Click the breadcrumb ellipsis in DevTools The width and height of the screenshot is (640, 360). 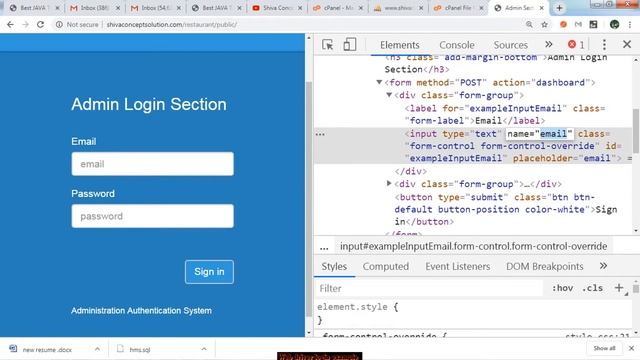(324, 247)
